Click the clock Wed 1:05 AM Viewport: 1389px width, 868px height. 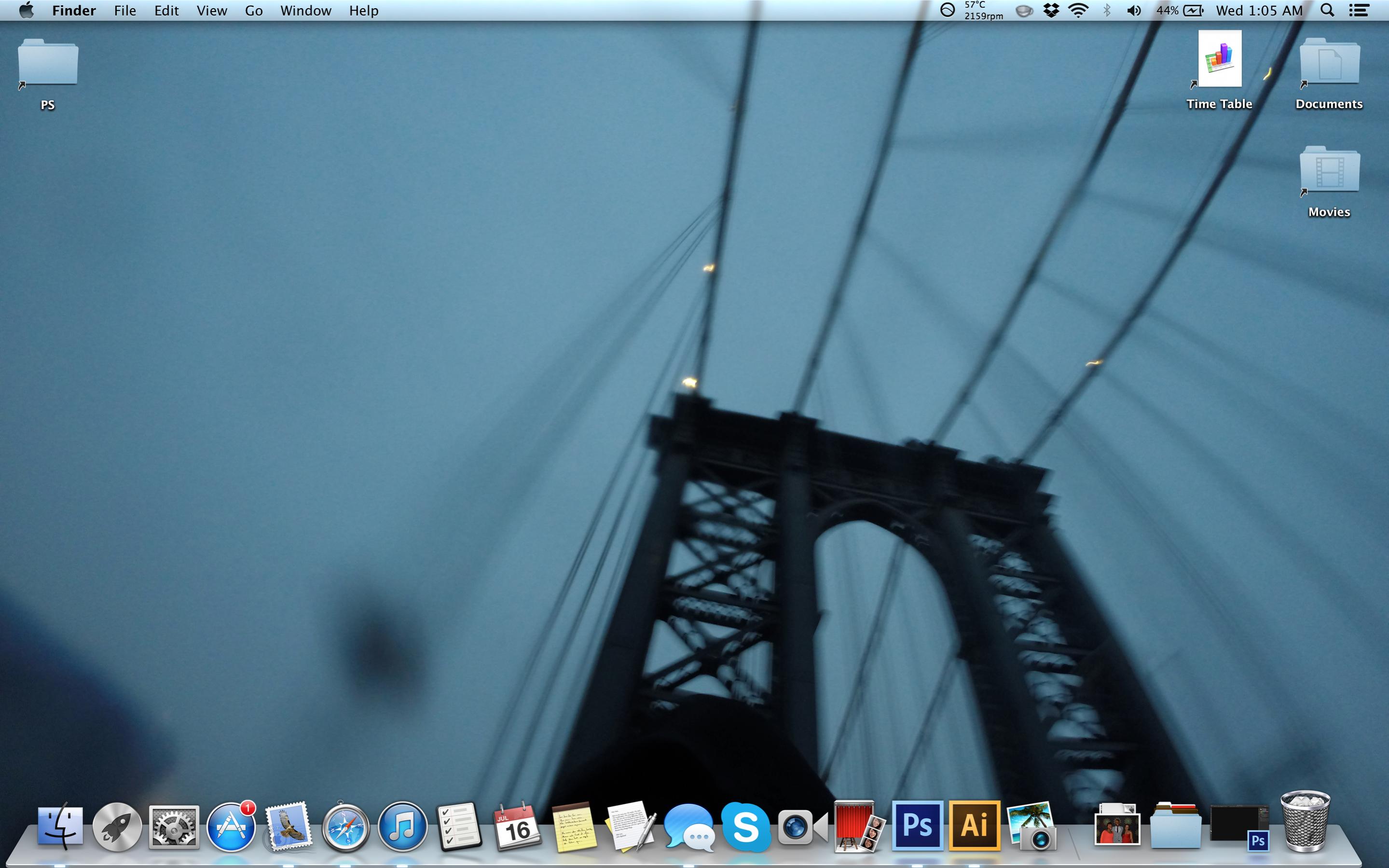(x=1259, y=10)
